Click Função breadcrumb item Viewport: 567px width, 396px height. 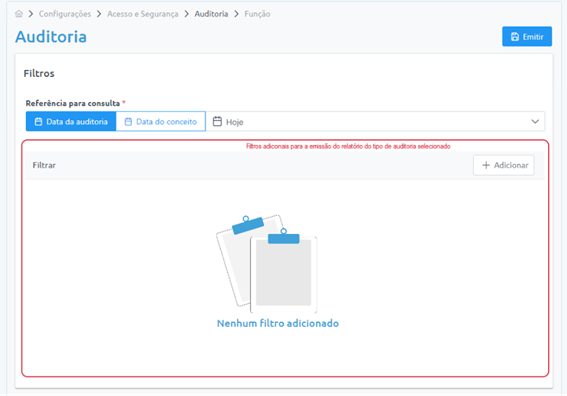point(257,14)
